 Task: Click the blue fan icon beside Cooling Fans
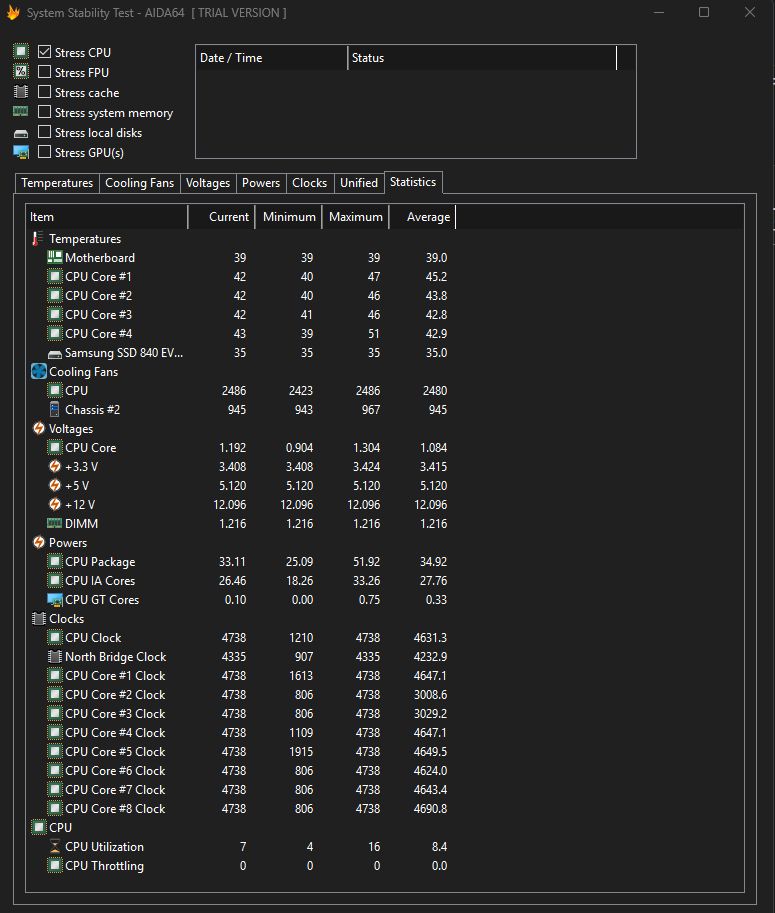(38, 372)
